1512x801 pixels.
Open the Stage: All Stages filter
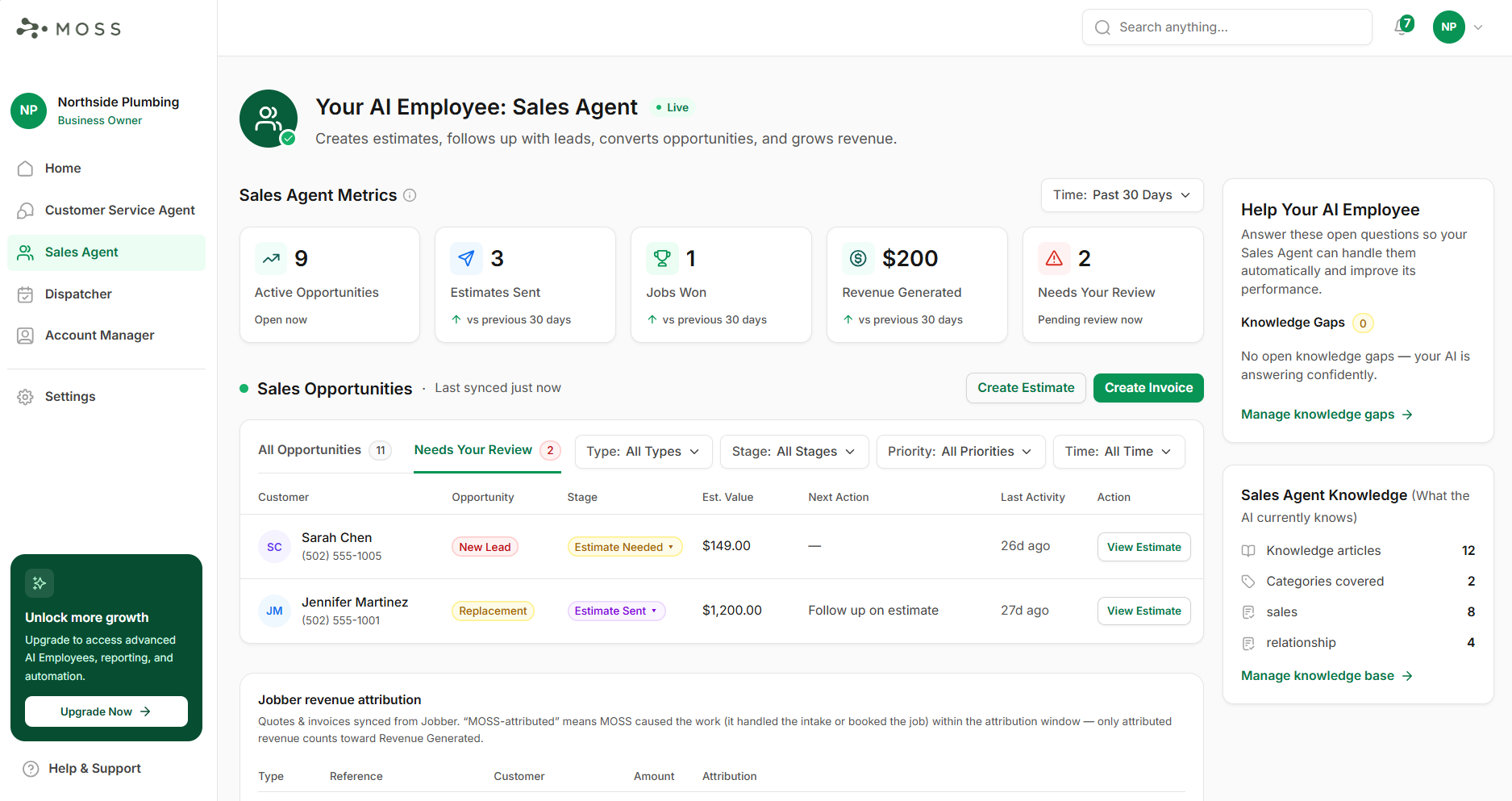click(x=793, y=452)
